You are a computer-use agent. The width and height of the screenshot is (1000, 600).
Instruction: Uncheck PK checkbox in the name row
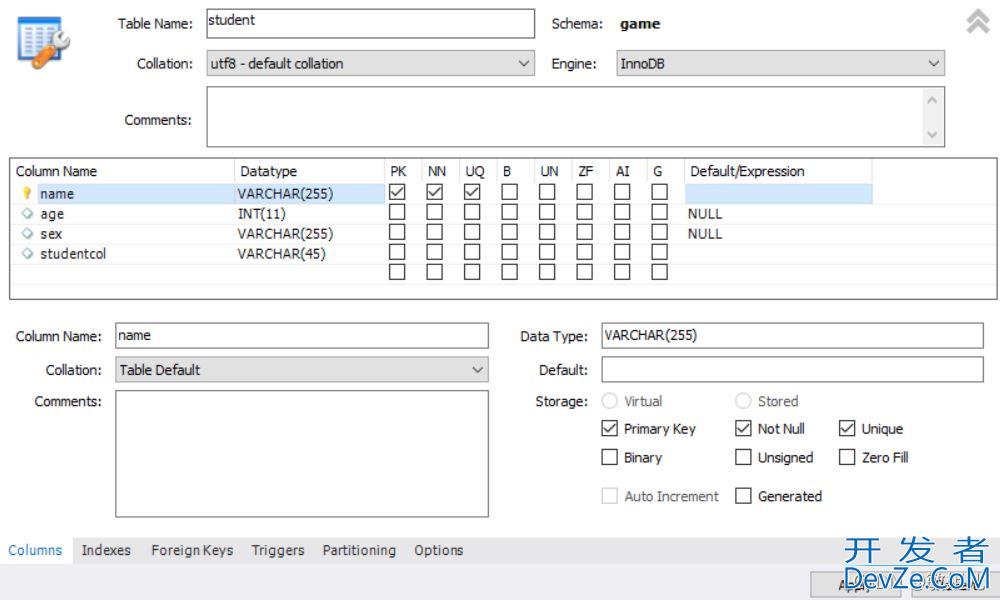[397, 191]
